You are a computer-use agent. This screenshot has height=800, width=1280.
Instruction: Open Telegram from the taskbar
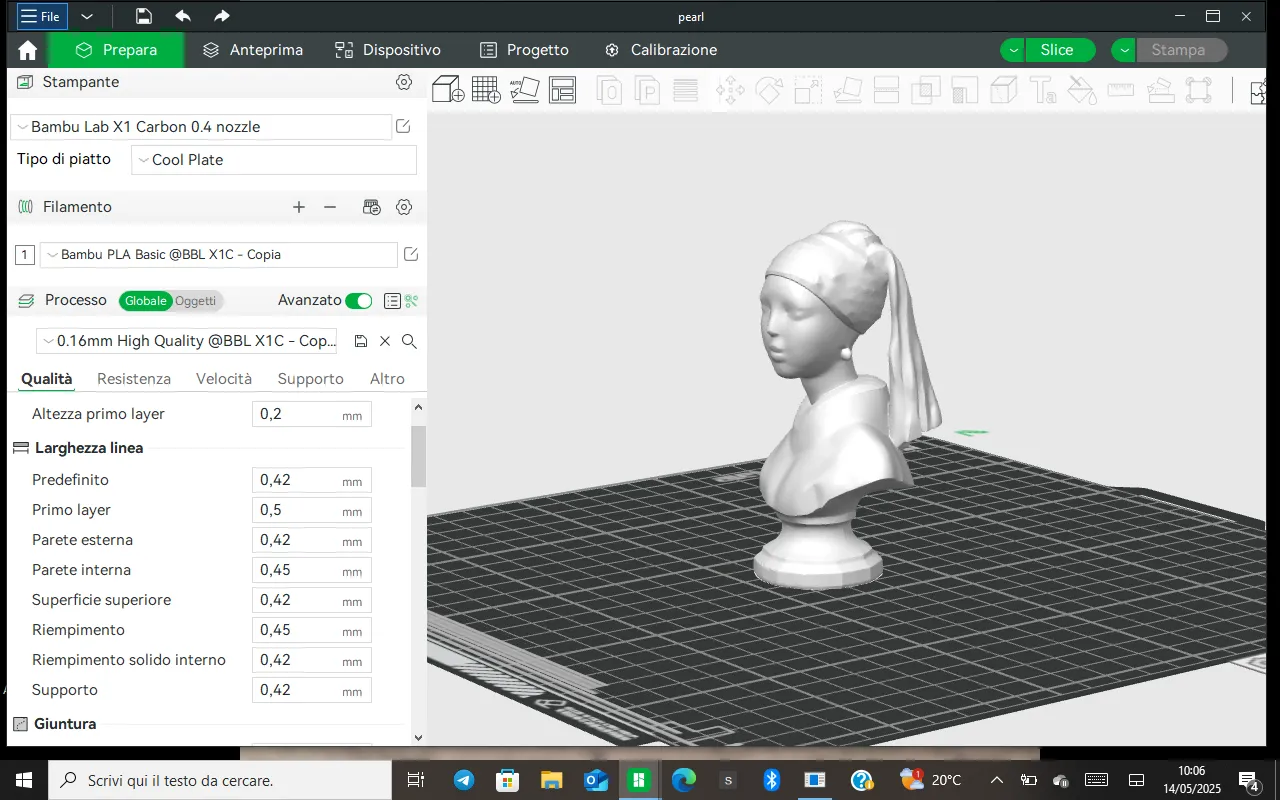point(464,780)
